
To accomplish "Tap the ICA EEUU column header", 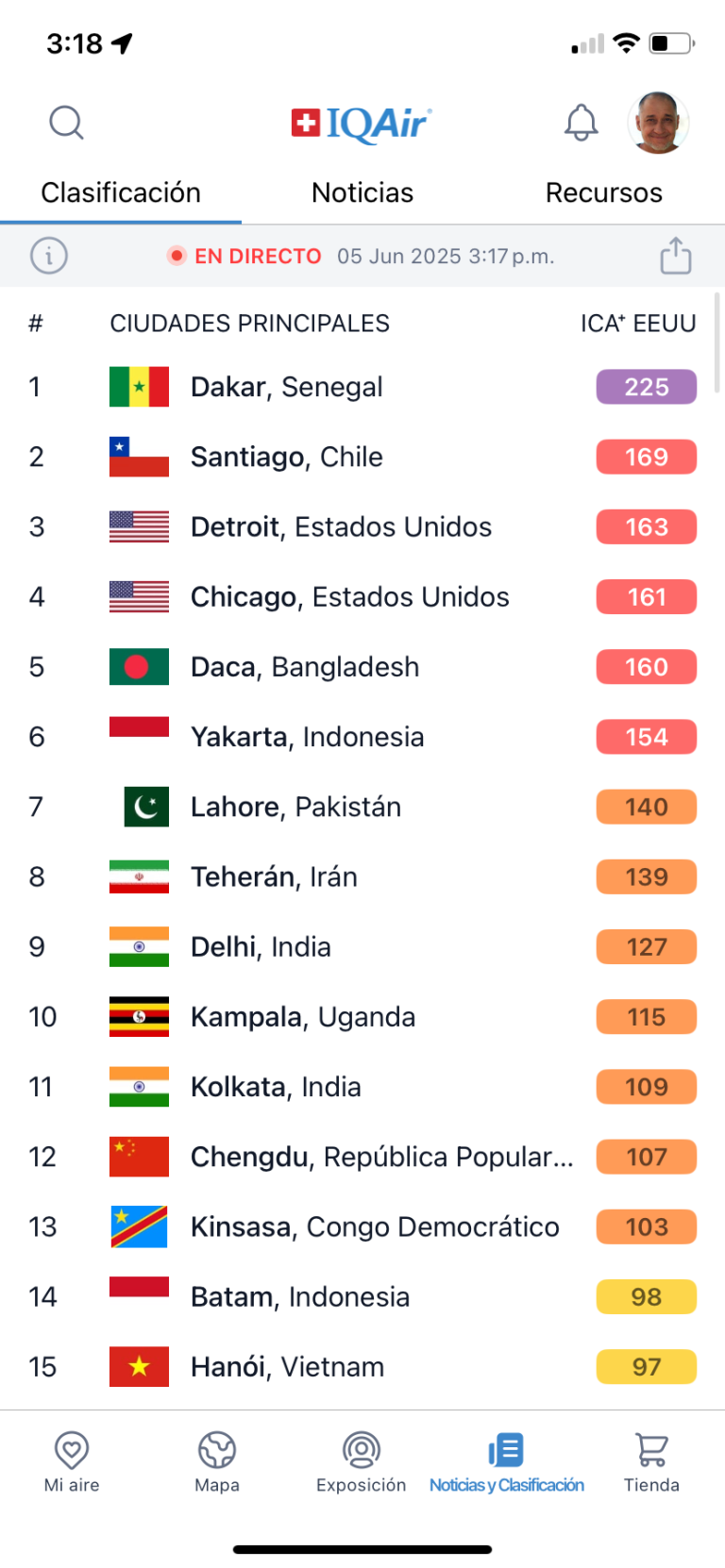I will [x=638, y=324].
